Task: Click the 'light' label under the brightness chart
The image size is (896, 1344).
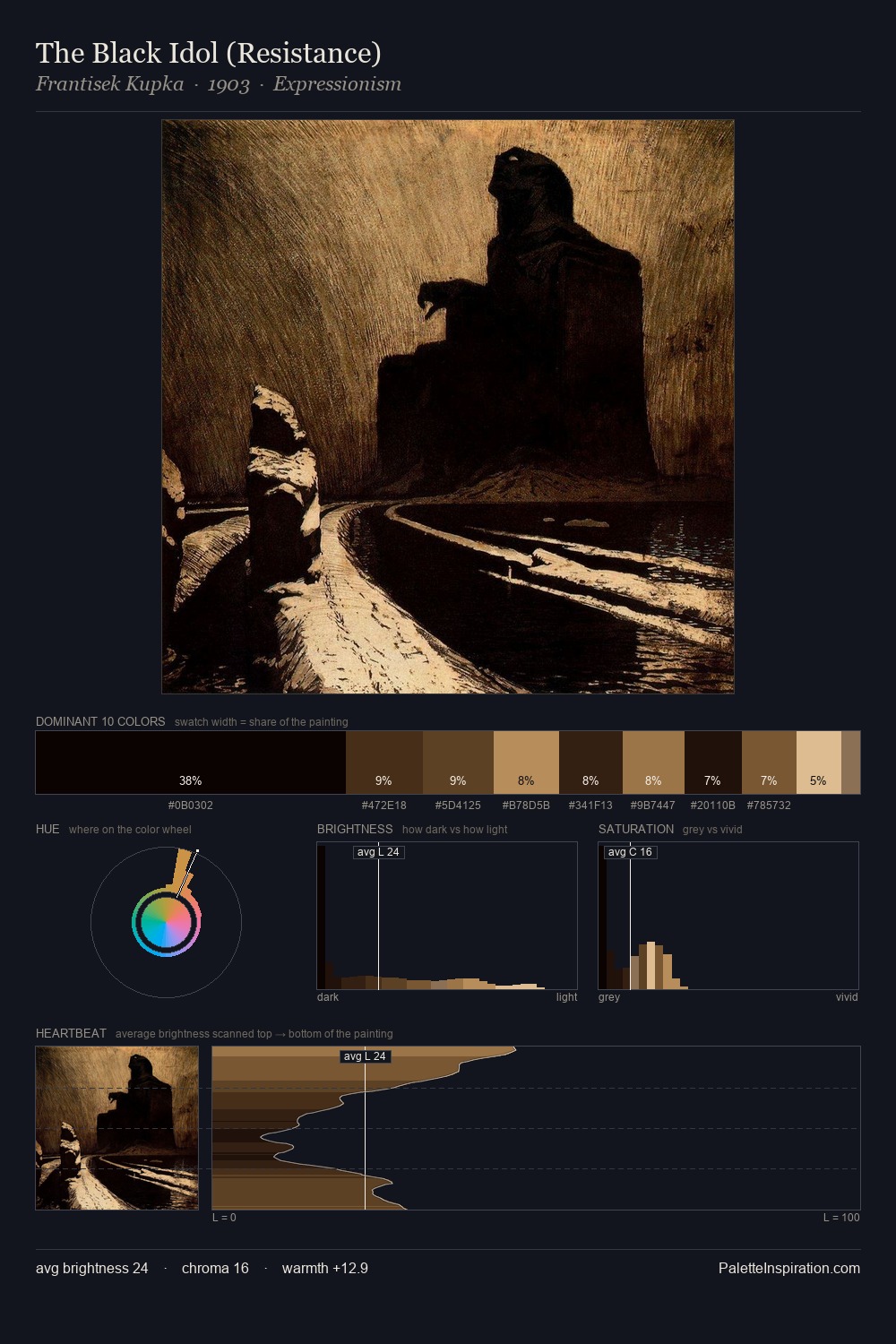Action: click(x=566, y=997)
